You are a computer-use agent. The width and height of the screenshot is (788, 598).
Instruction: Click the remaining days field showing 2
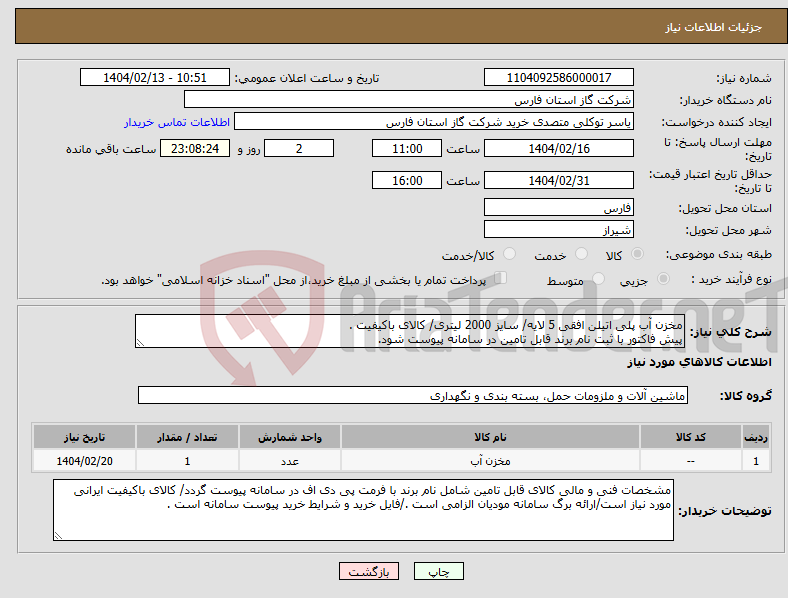[x=299, y=148]
